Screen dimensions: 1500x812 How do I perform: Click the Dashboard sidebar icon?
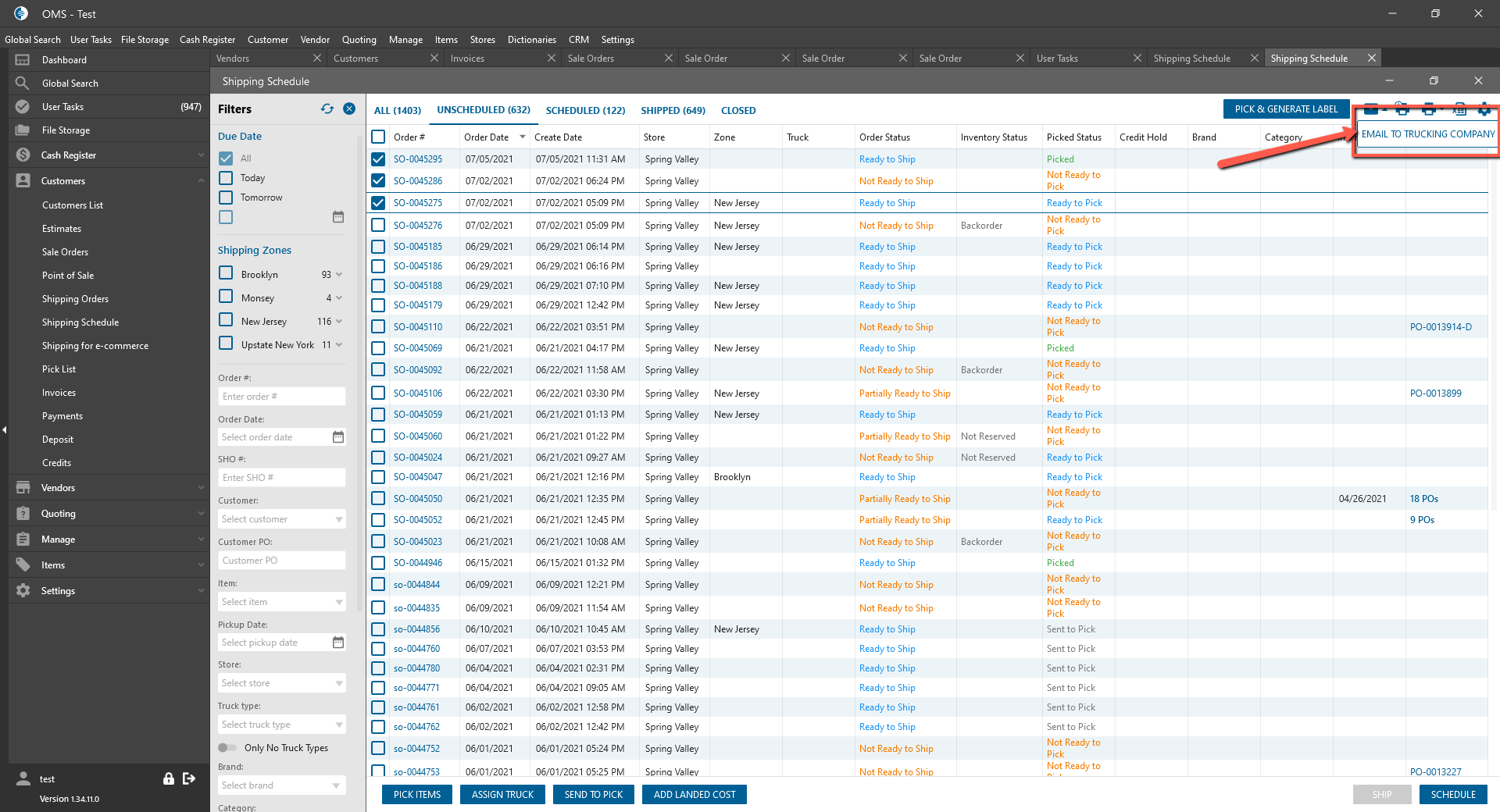pos(23,60)
